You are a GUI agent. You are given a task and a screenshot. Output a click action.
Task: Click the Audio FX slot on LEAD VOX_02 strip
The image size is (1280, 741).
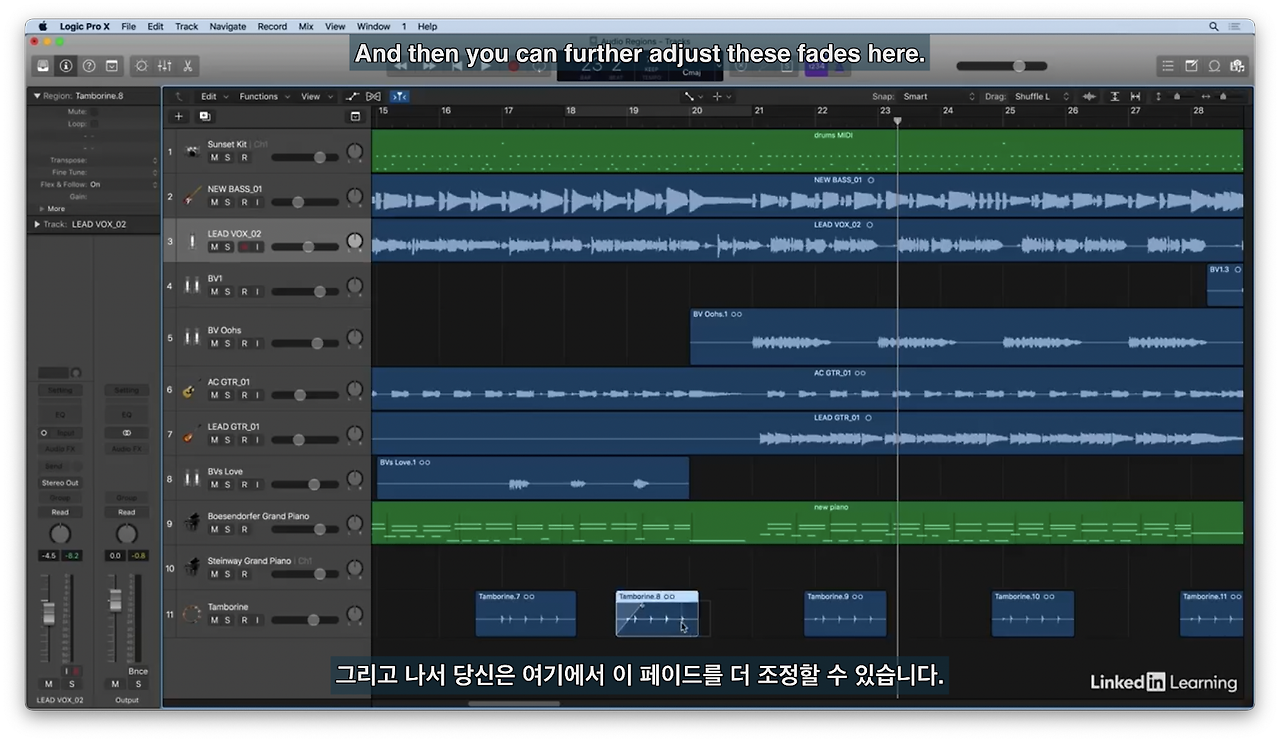click(x=60, y=449)
